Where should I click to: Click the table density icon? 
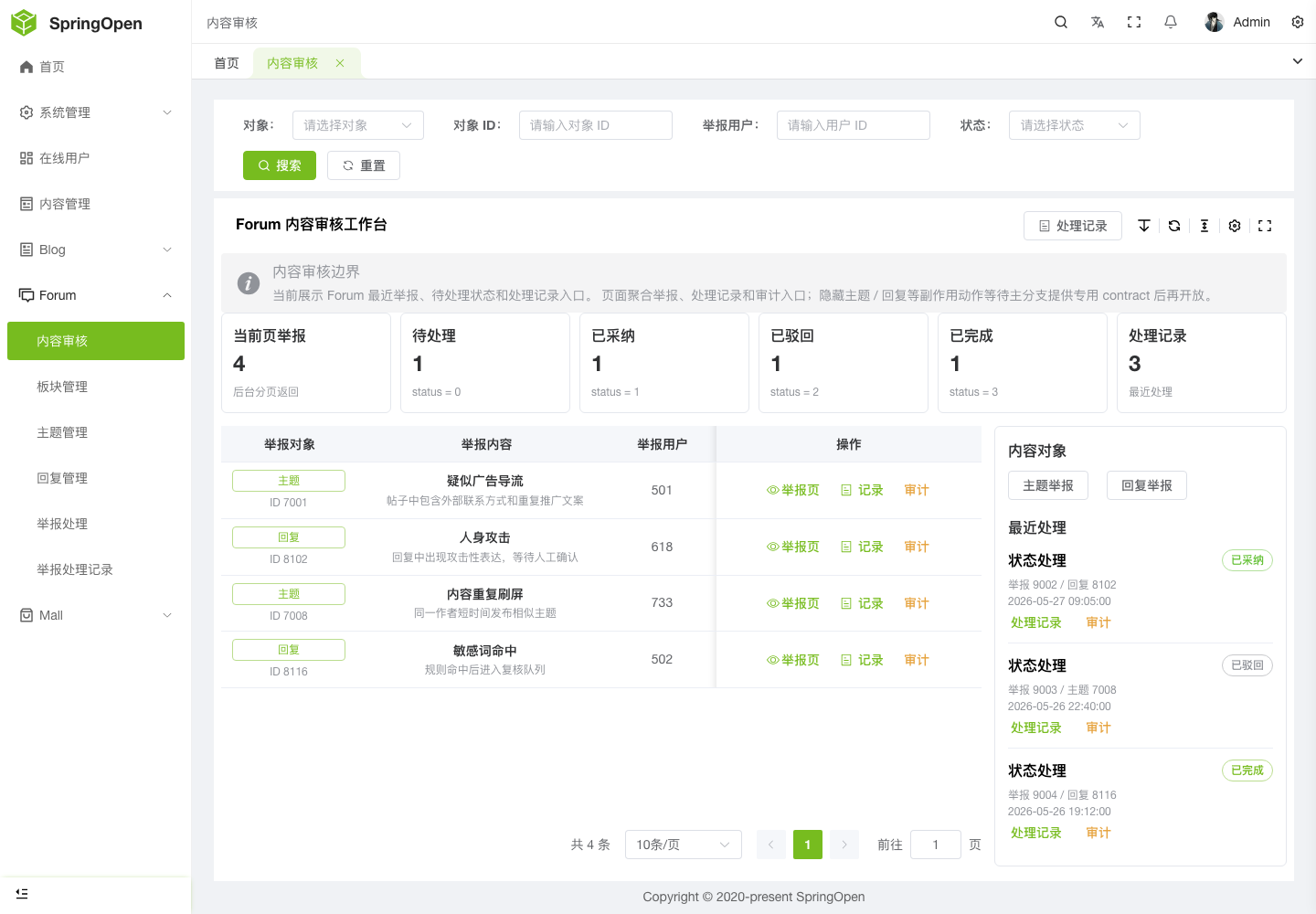pyautogui.click(x=1144, y=226)
